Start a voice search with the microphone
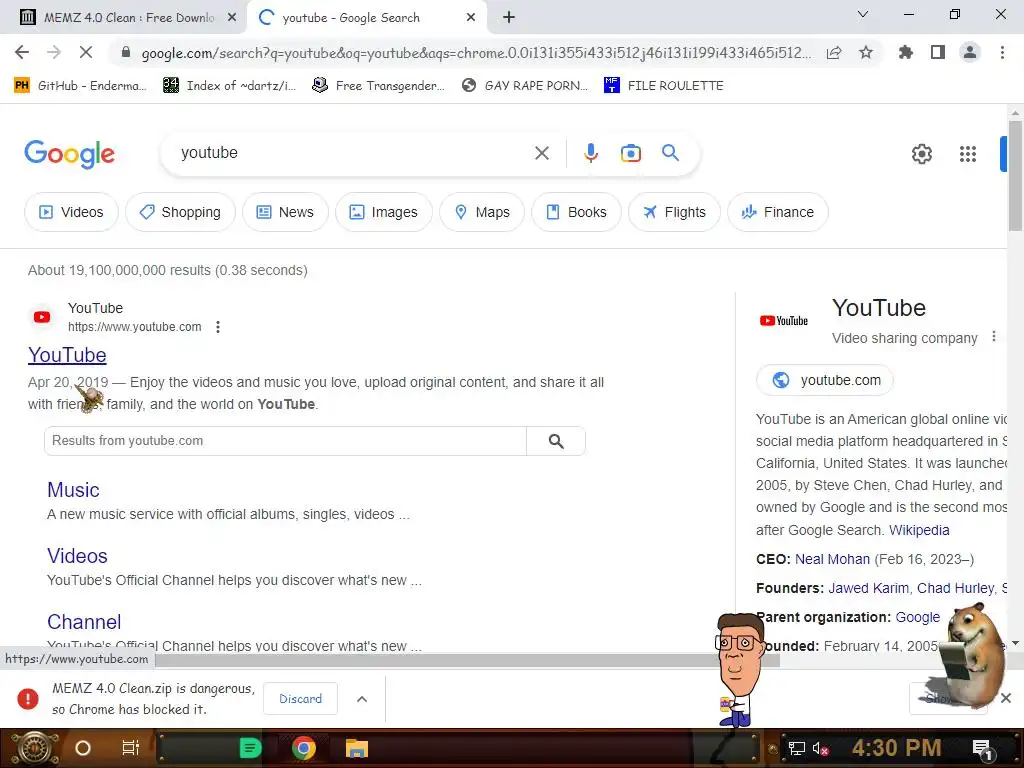This screenshot has width=1024, height=768. coord(590,153)
